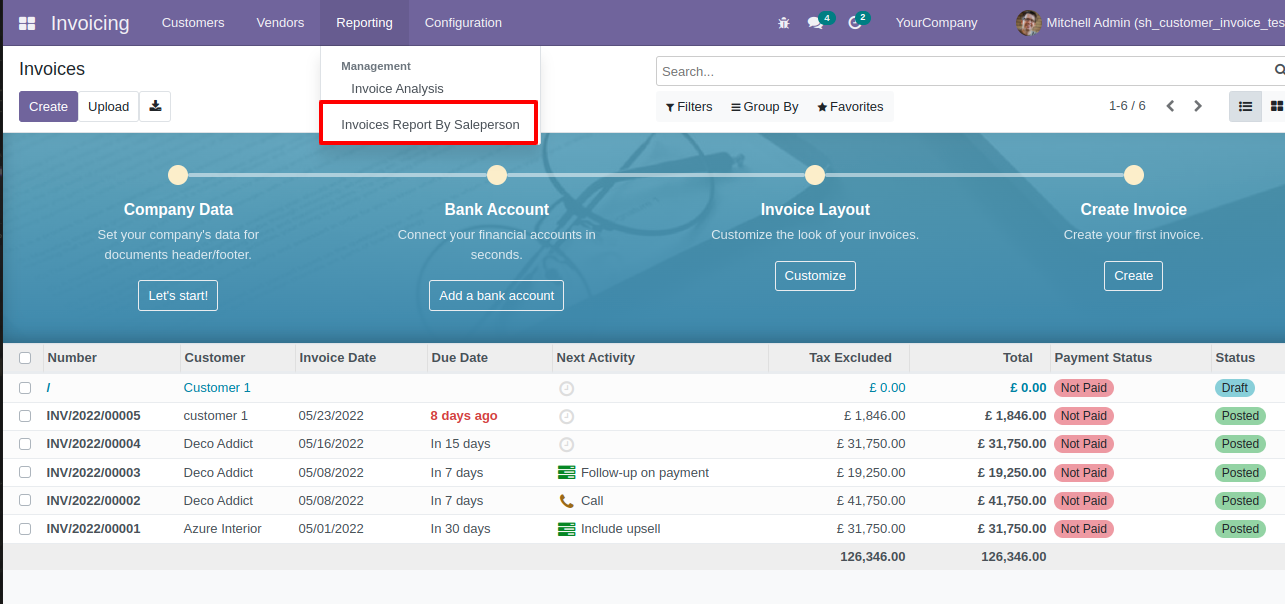Switch to kanban view icon
Viewport: 1285px width, 604px height.
pyautogui.click(x=1275, y=106)
